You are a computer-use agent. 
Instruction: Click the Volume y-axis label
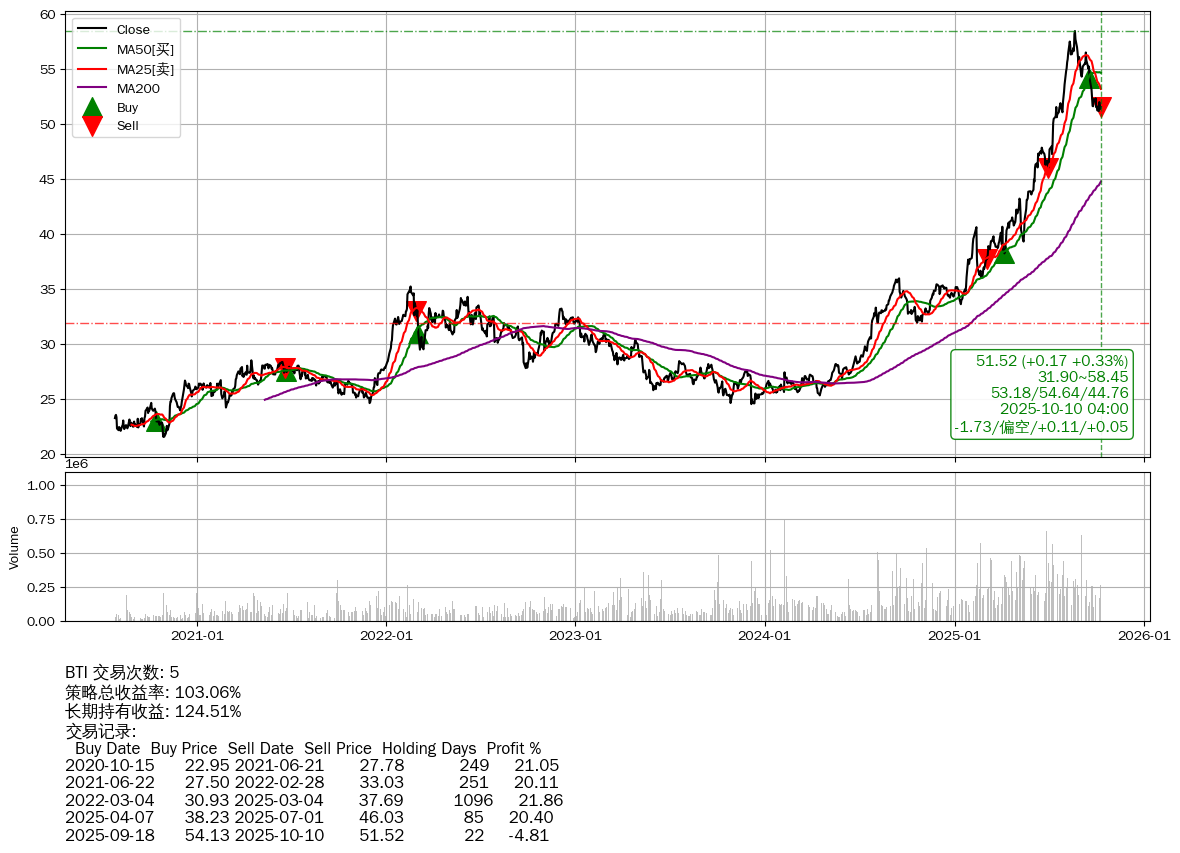14,548
